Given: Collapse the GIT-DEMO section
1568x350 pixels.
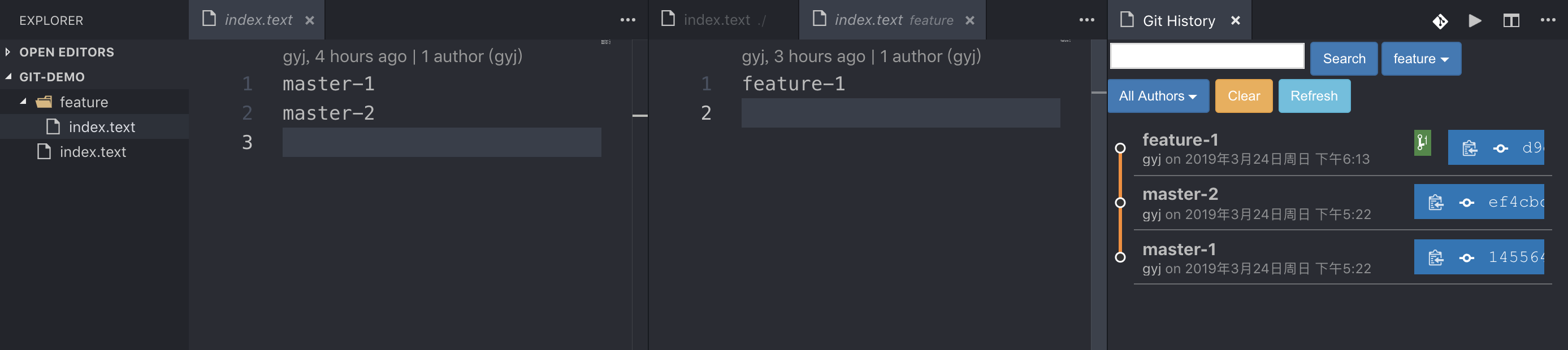Looking at the screenshot, I should click(x=8, y=77).
